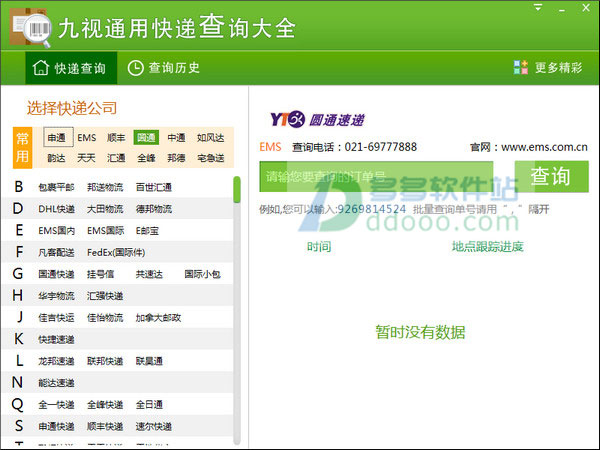The height and width of the screenshot is (450, 600).
Task: Select 申通快递 in row S
Action: [x=56, y=426]
